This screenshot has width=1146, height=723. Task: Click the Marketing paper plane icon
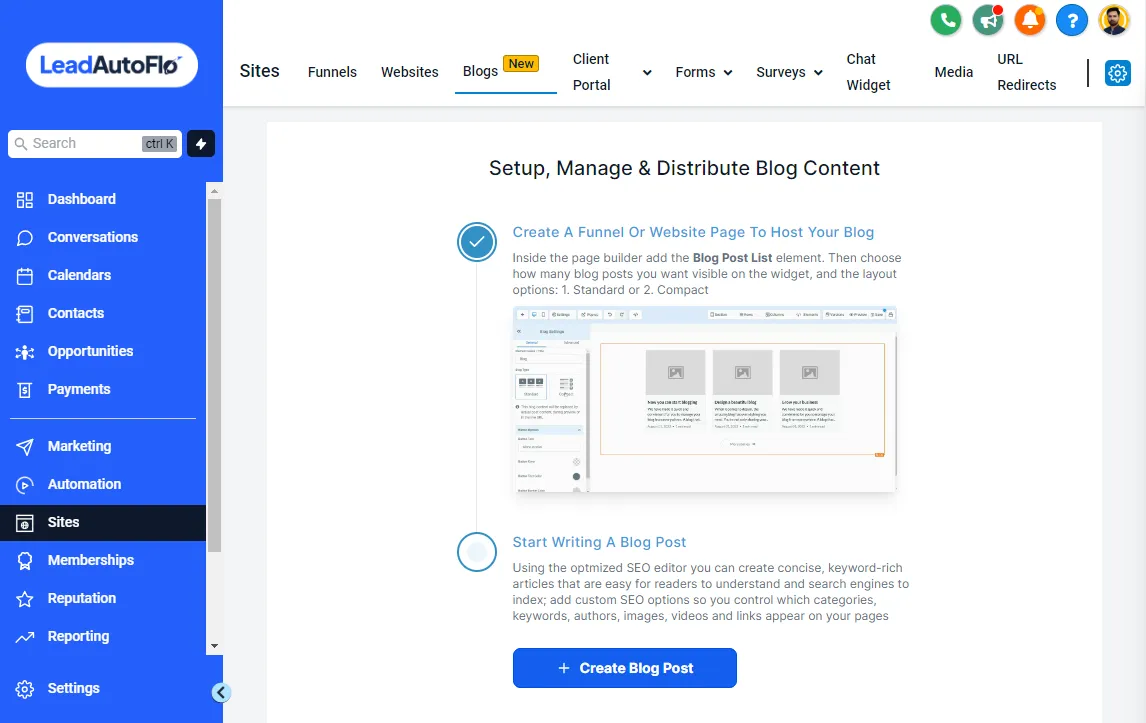(25, 447)
